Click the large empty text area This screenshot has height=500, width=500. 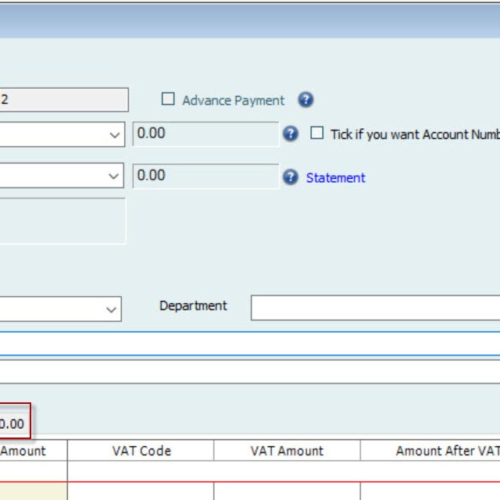(62, 221)
